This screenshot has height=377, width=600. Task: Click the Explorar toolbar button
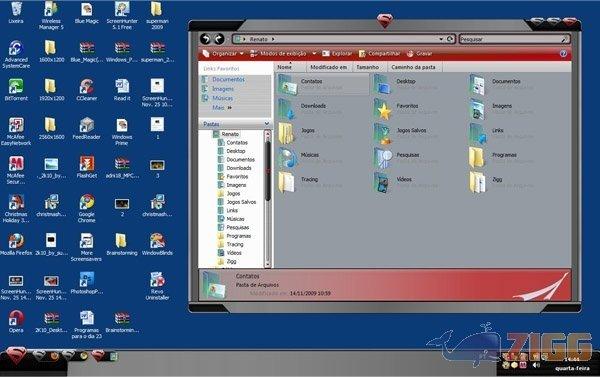pos(337,54)
